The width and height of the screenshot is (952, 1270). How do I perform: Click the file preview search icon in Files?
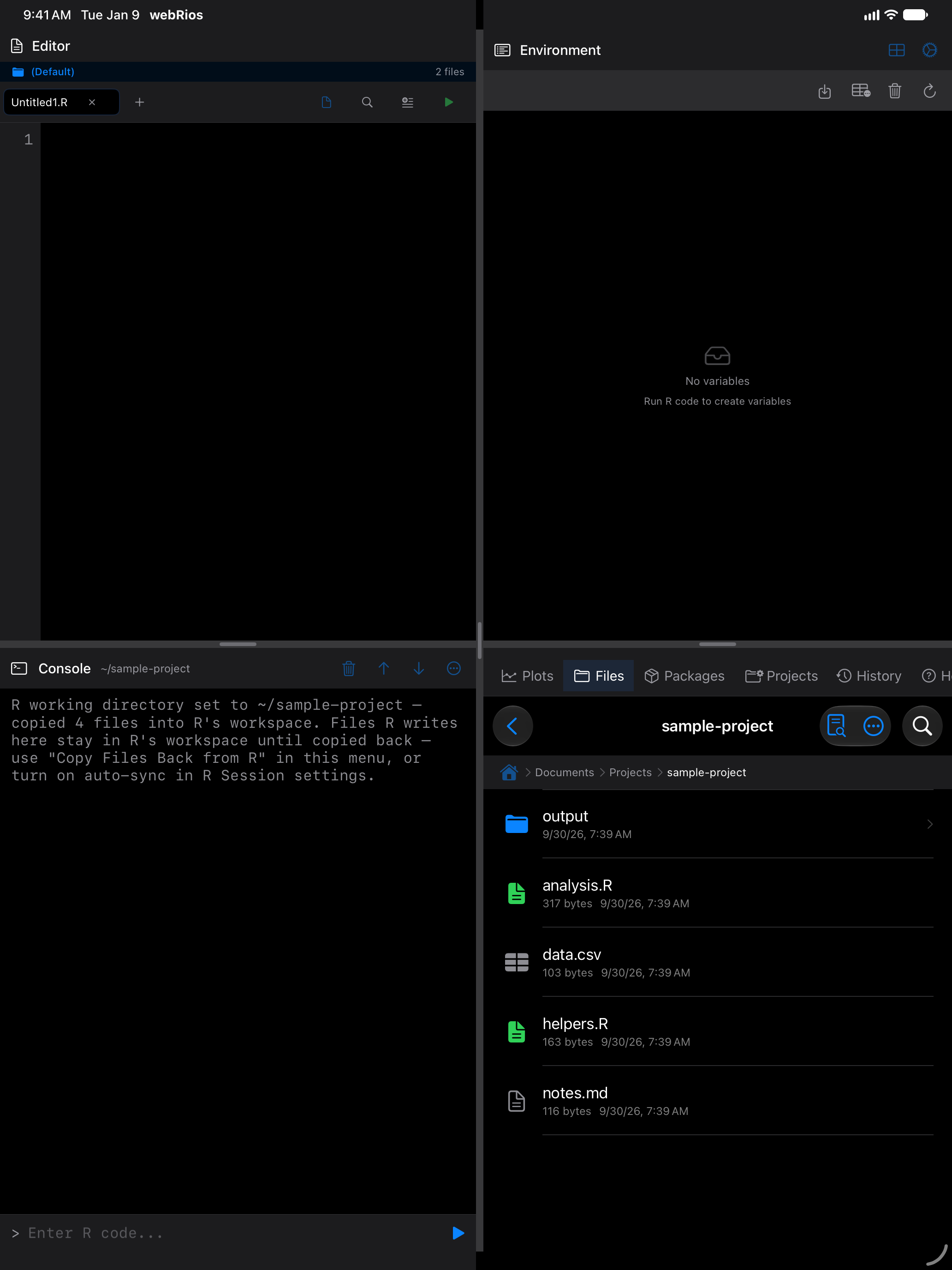click(836, 726)
